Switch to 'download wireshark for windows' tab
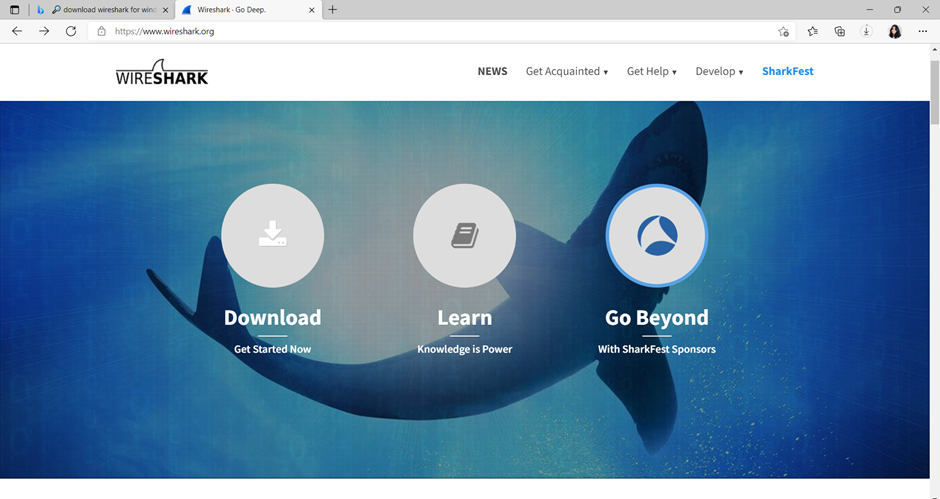This screenshot has height=499, width=940. click(104, 10)
